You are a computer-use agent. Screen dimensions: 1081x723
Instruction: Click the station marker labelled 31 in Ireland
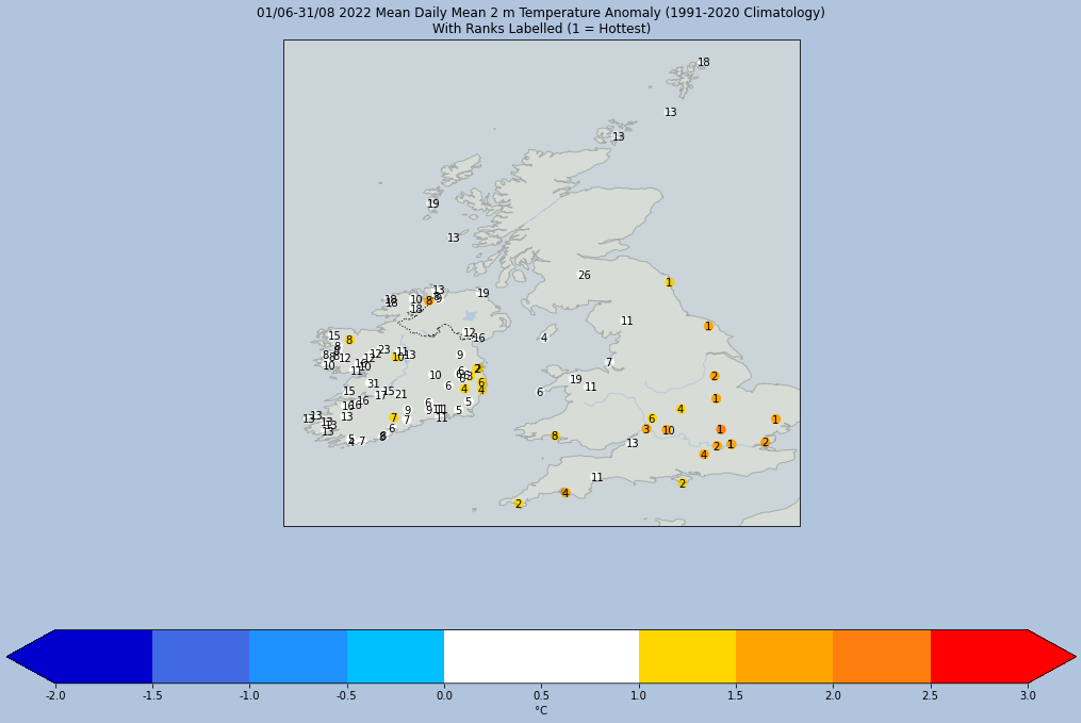(373, 384)
